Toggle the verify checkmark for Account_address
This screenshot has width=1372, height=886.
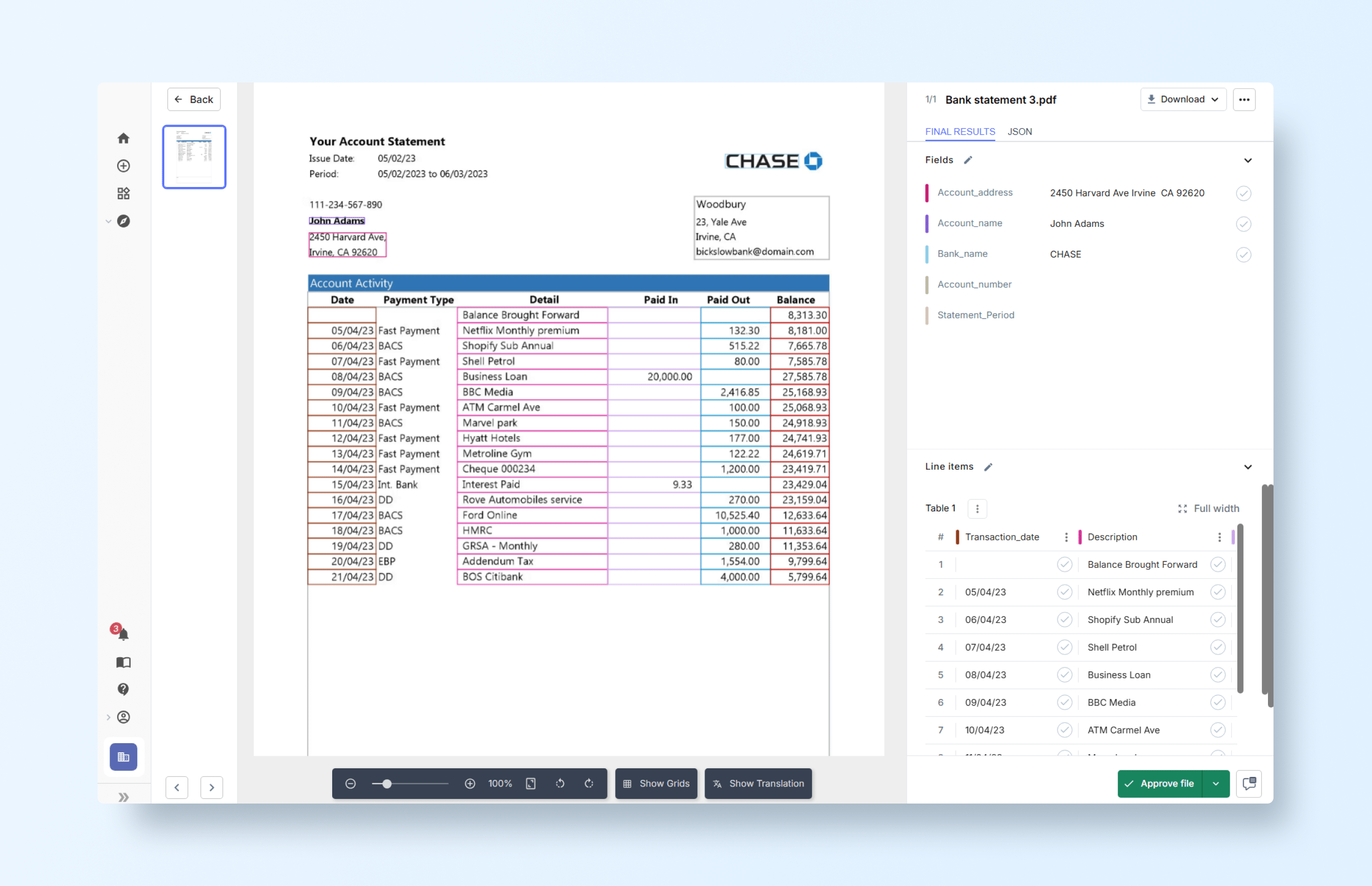coord(1243,193)
